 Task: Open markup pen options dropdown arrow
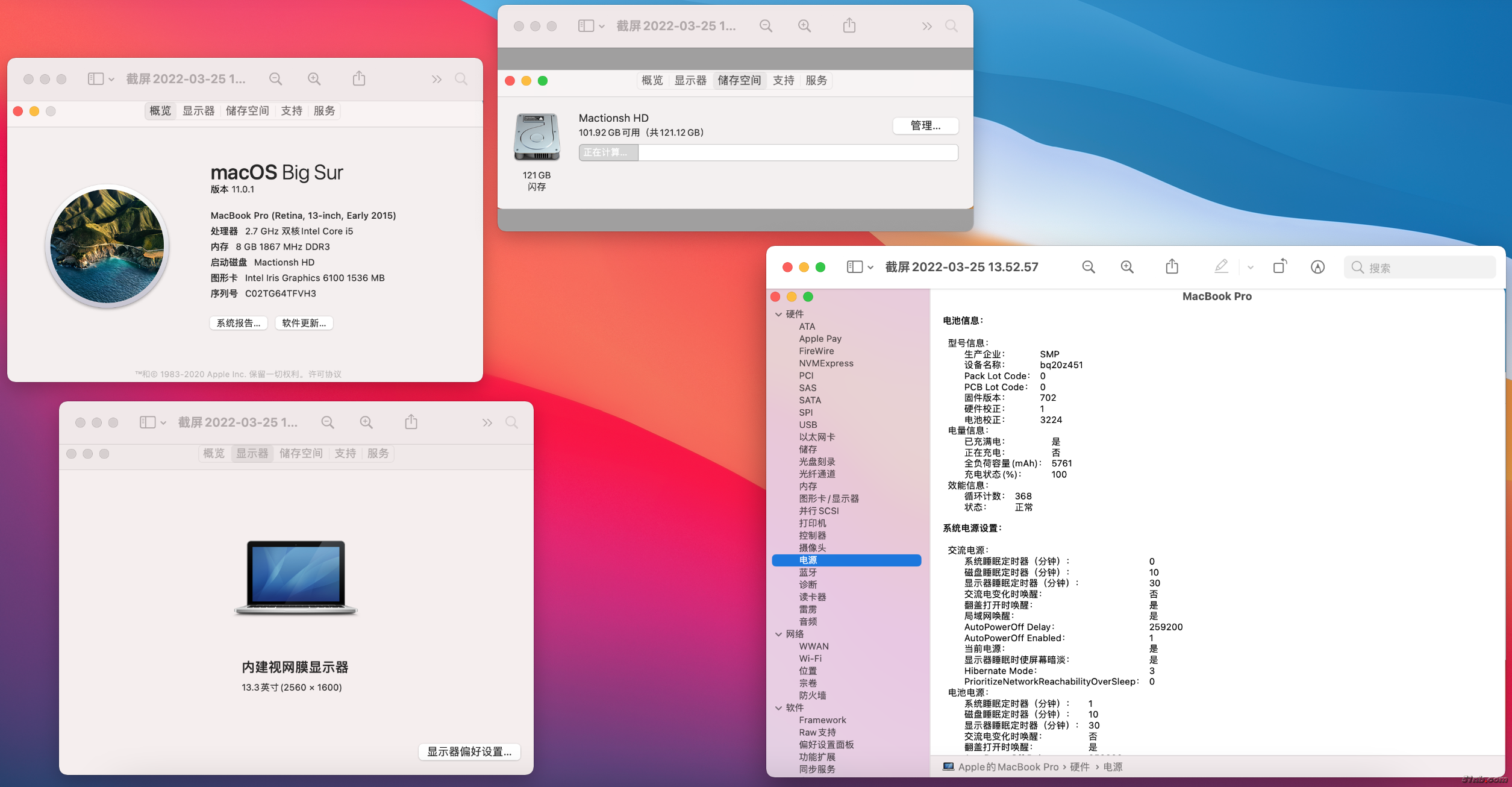[1251, 268]
